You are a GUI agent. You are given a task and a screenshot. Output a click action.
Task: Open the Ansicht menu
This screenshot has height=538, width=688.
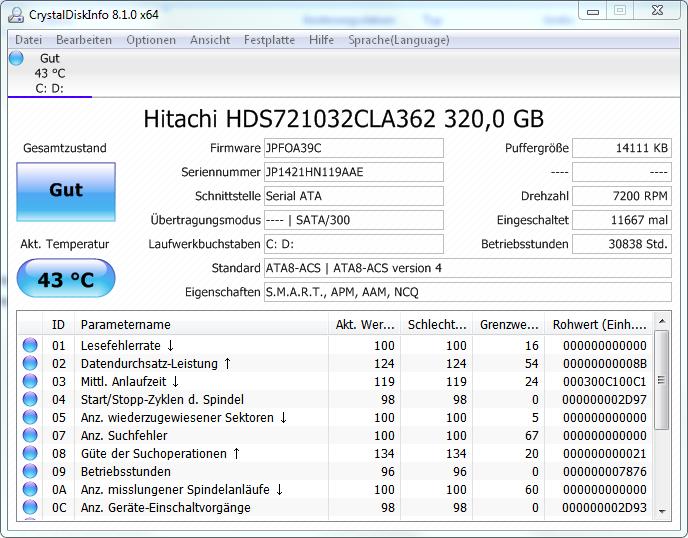click(x=210, y=40)
